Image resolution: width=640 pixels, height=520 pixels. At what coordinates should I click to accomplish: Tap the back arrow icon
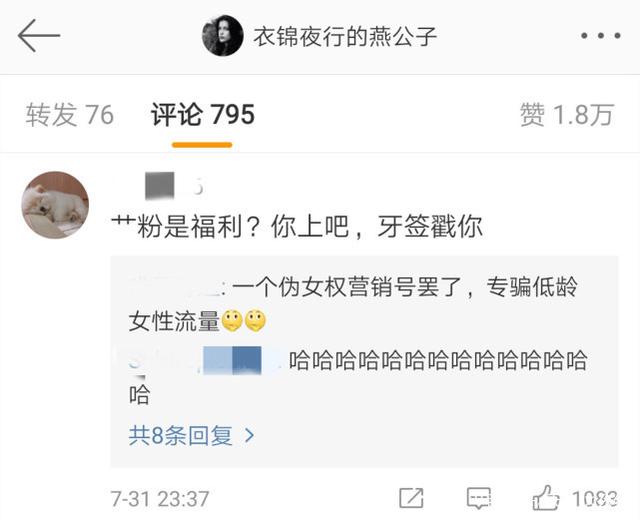point(39,36)
